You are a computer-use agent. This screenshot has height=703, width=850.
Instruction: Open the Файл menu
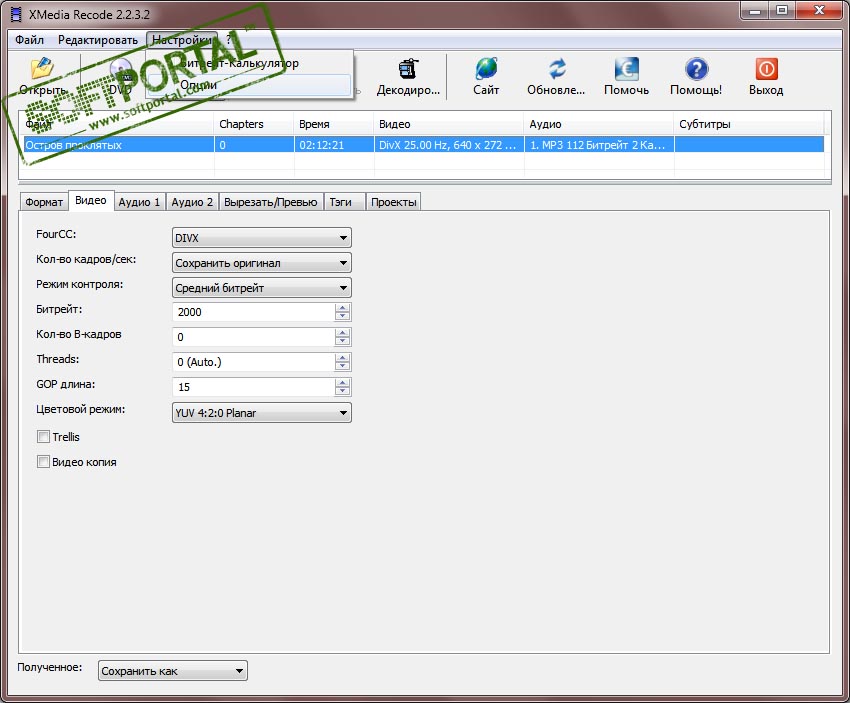[x=29, y=40]
